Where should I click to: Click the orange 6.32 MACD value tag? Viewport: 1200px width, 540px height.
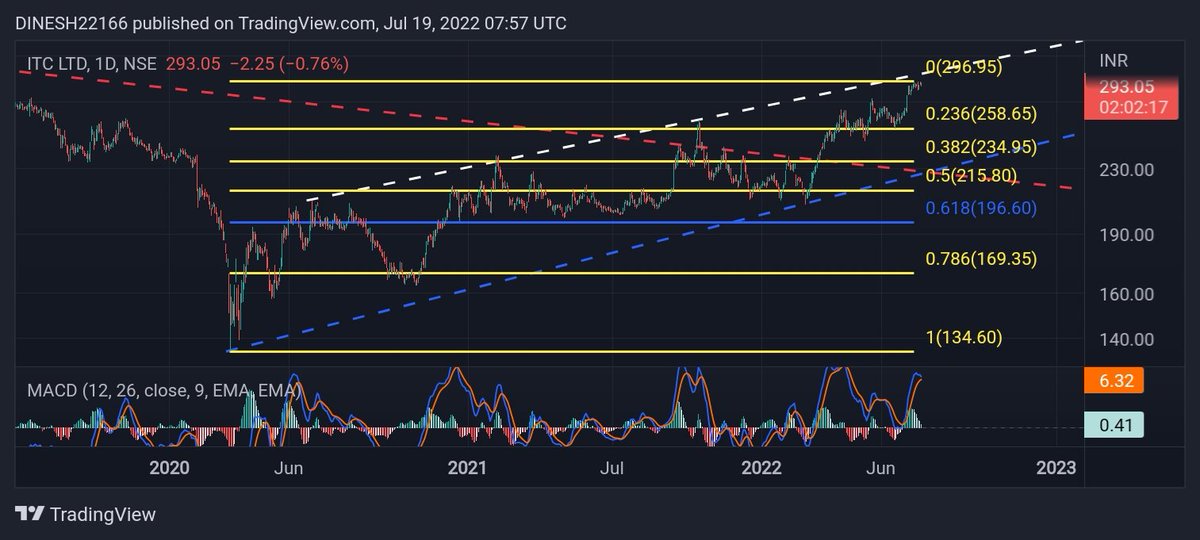tap(1115, 380)
